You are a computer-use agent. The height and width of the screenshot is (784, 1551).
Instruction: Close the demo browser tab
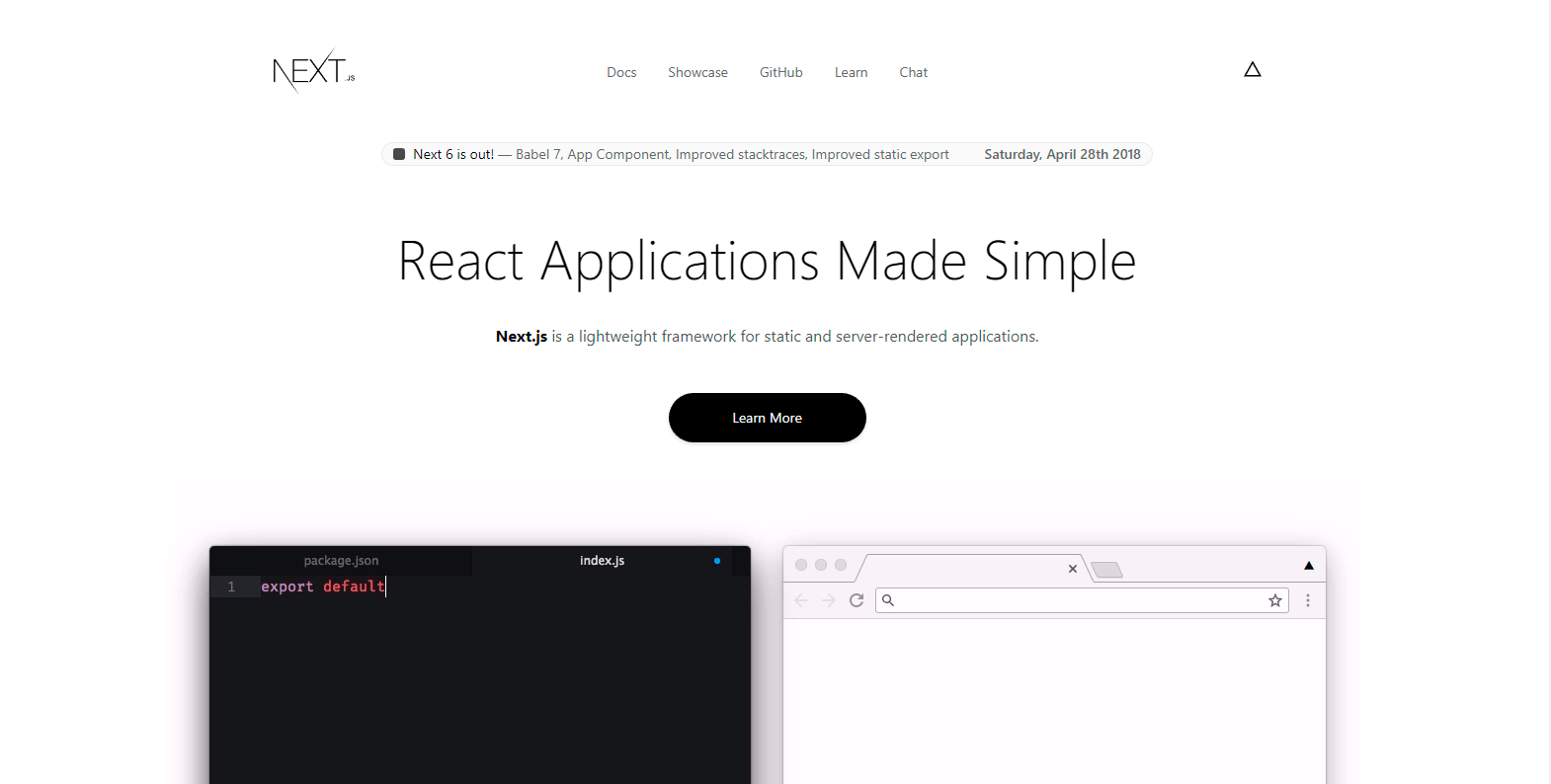(x=1073, y=569)
